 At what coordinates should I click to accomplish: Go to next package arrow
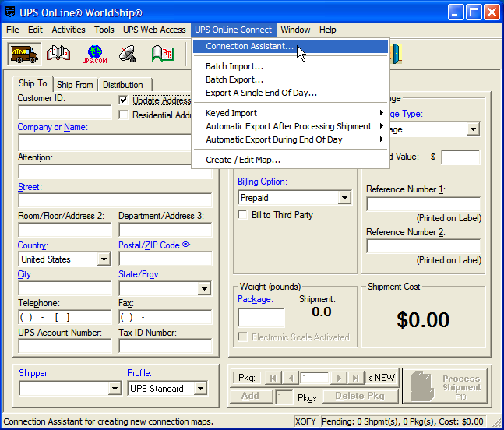339,378
